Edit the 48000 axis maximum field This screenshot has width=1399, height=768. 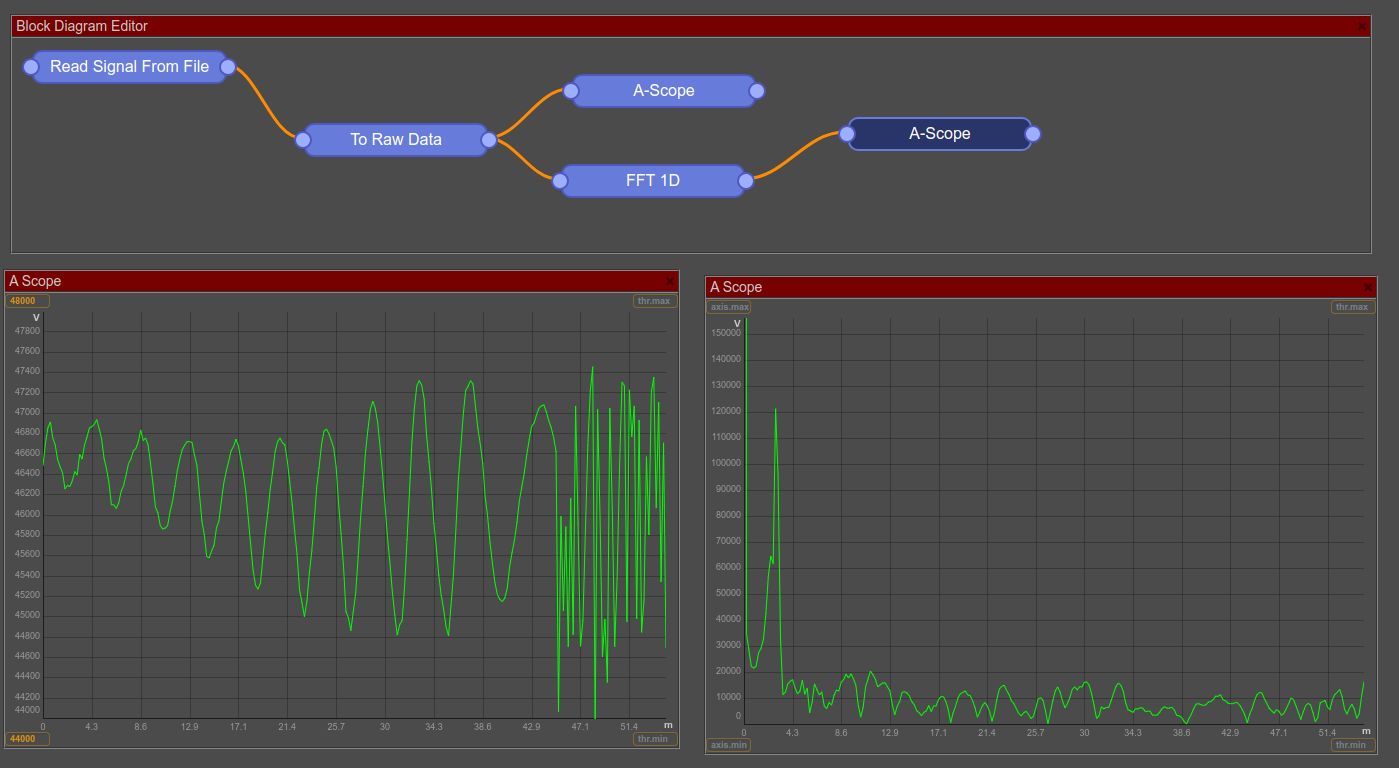[27, 301]
